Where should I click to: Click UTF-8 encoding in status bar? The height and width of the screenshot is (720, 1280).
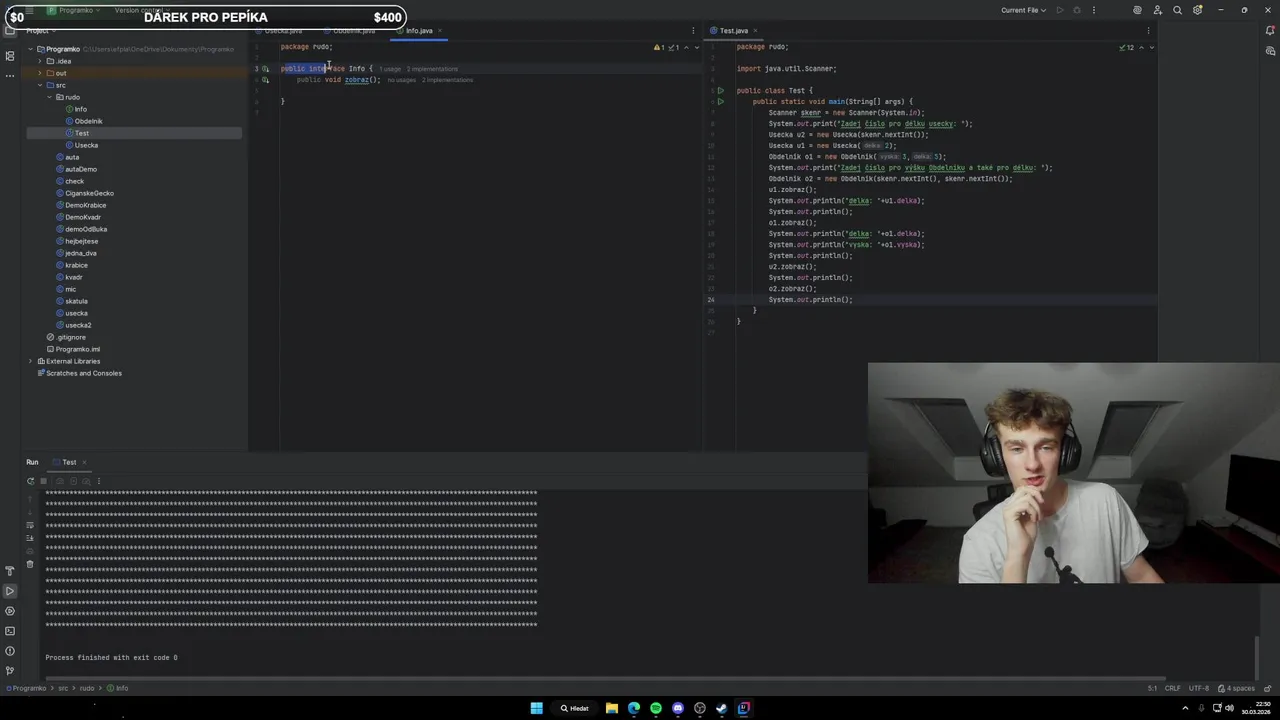tap(1198, 688)
